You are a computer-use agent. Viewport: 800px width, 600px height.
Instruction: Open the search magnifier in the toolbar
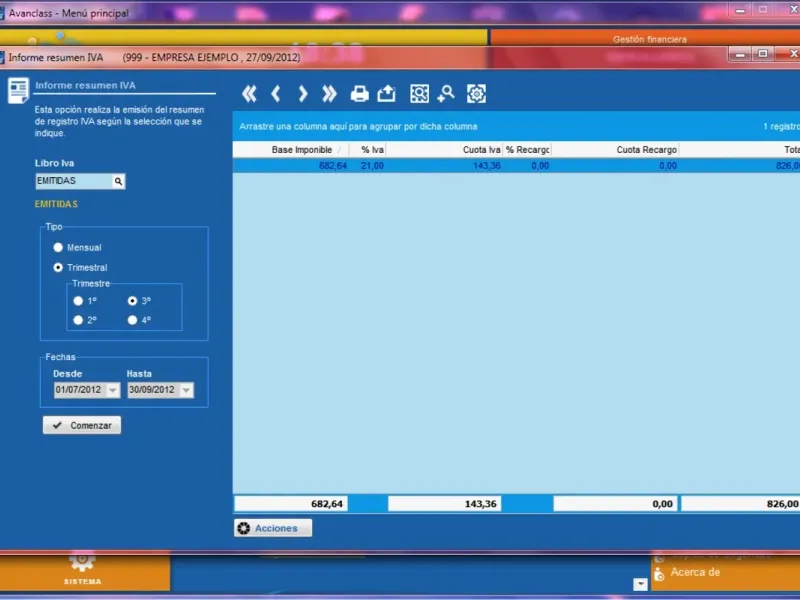pos(446,94)
